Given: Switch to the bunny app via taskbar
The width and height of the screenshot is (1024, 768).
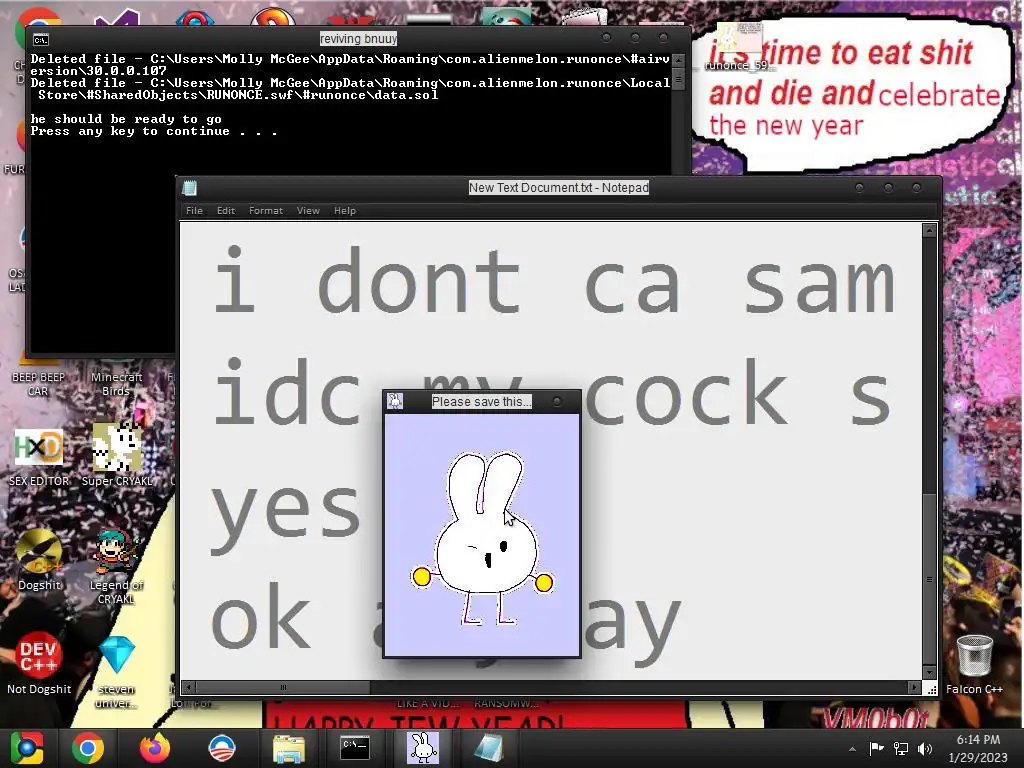Looking at the screenshot, I should point(423,748).
